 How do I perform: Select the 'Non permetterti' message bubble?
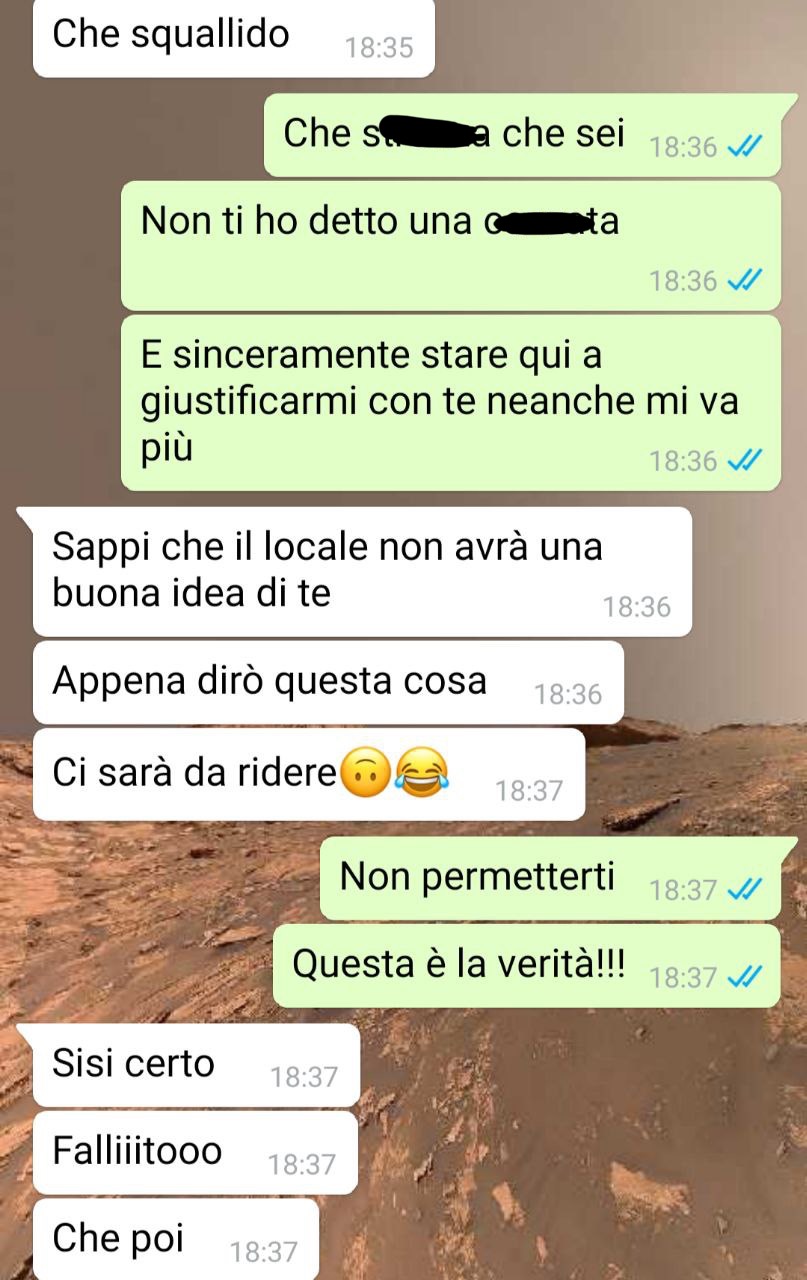550,879
